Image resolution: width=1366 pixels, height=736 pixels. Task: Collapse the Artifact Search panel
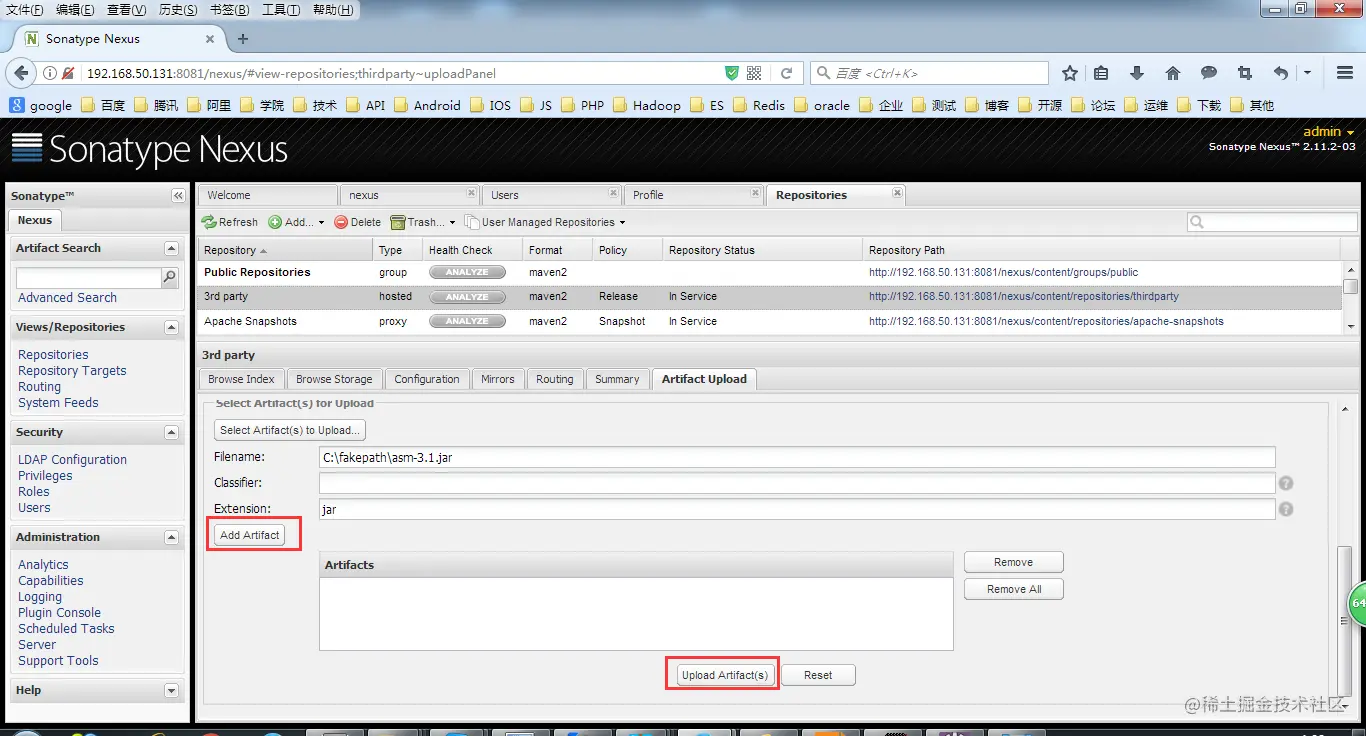point(171,248)
